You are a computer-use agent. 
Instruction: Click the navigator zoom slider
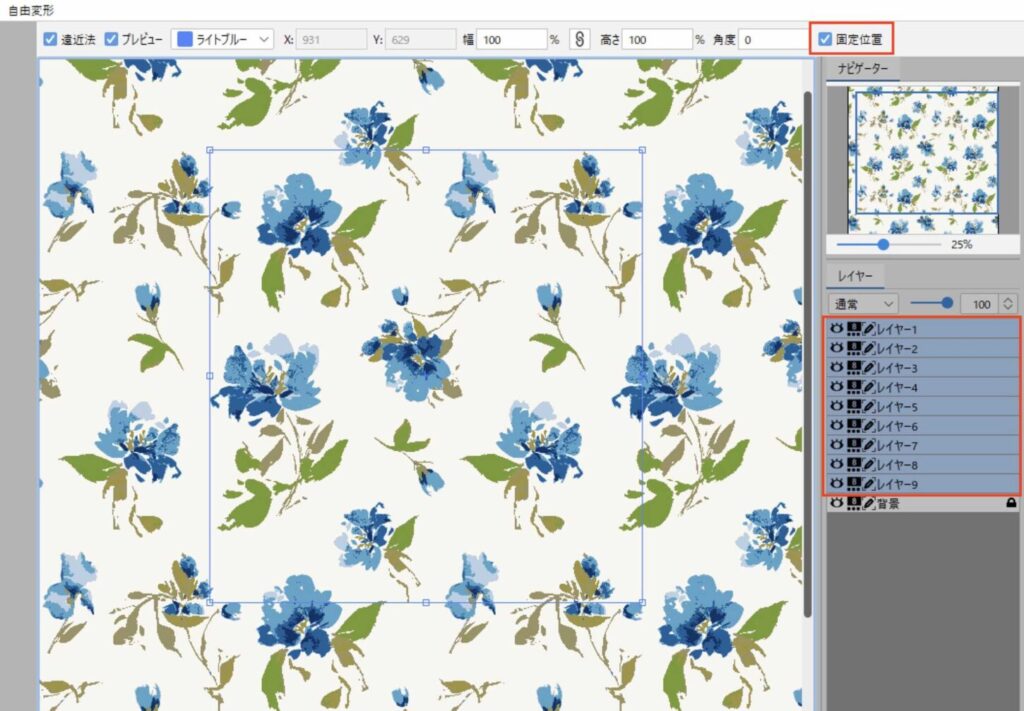pos(888,245)
